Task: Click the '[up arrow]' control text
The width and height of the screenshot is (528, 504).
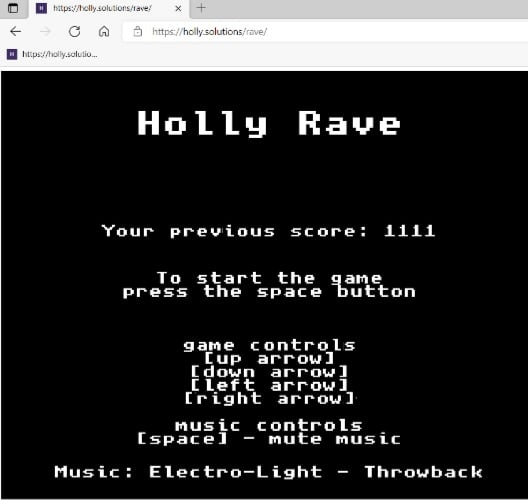Action: click(269, 359)
